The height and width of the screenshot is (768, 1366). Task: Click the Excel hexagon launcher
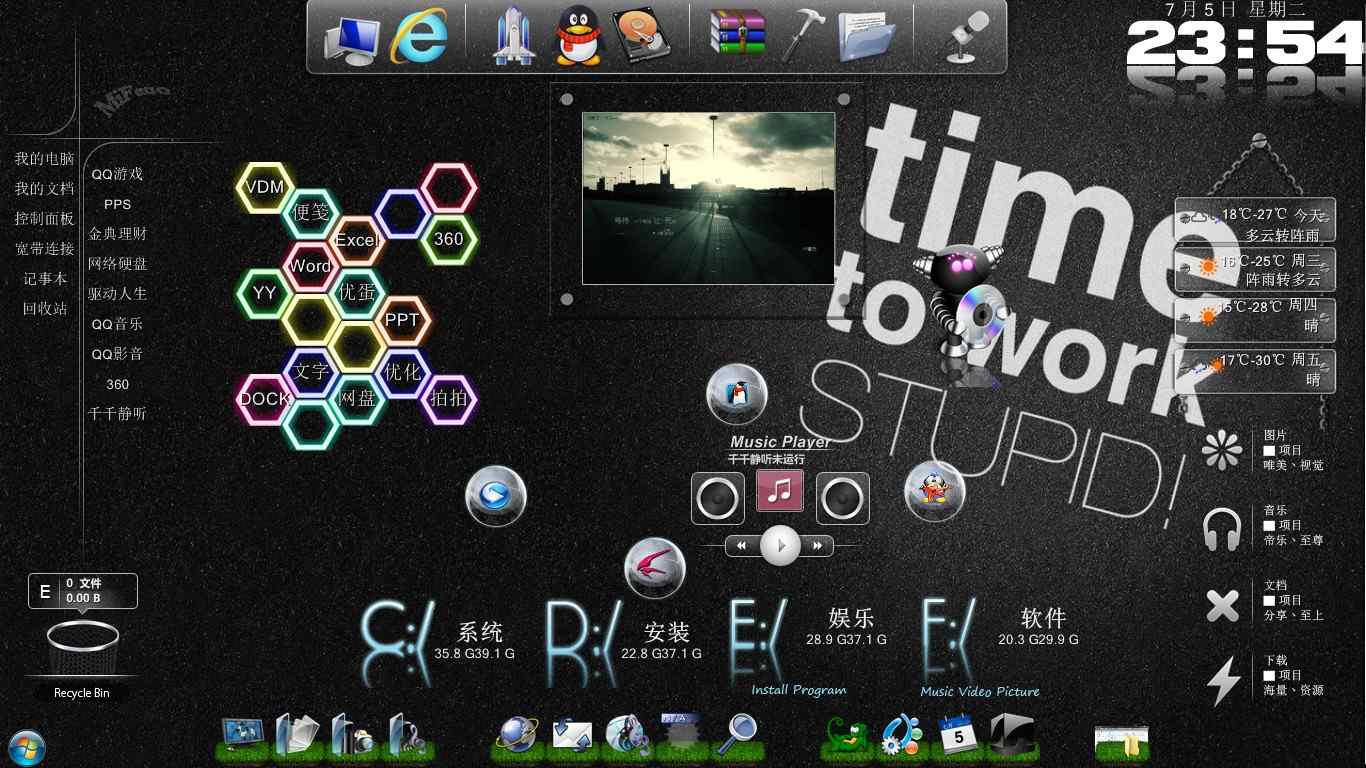[357, 240]
